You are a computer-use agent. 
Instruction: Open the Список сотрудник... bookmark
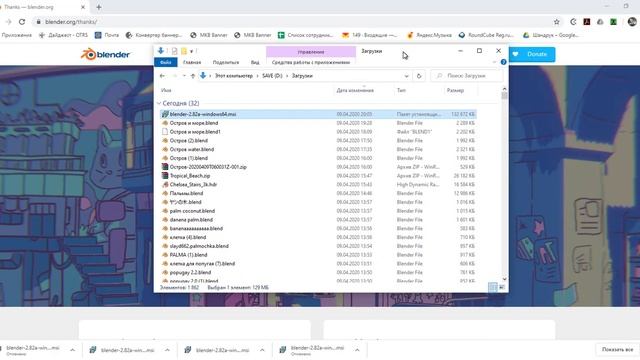click(306, 35)
